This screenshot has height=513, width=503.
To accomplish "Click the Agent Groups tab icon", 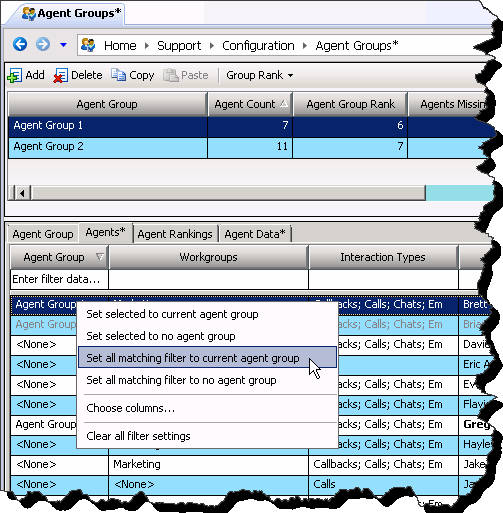I will (29, 14).
